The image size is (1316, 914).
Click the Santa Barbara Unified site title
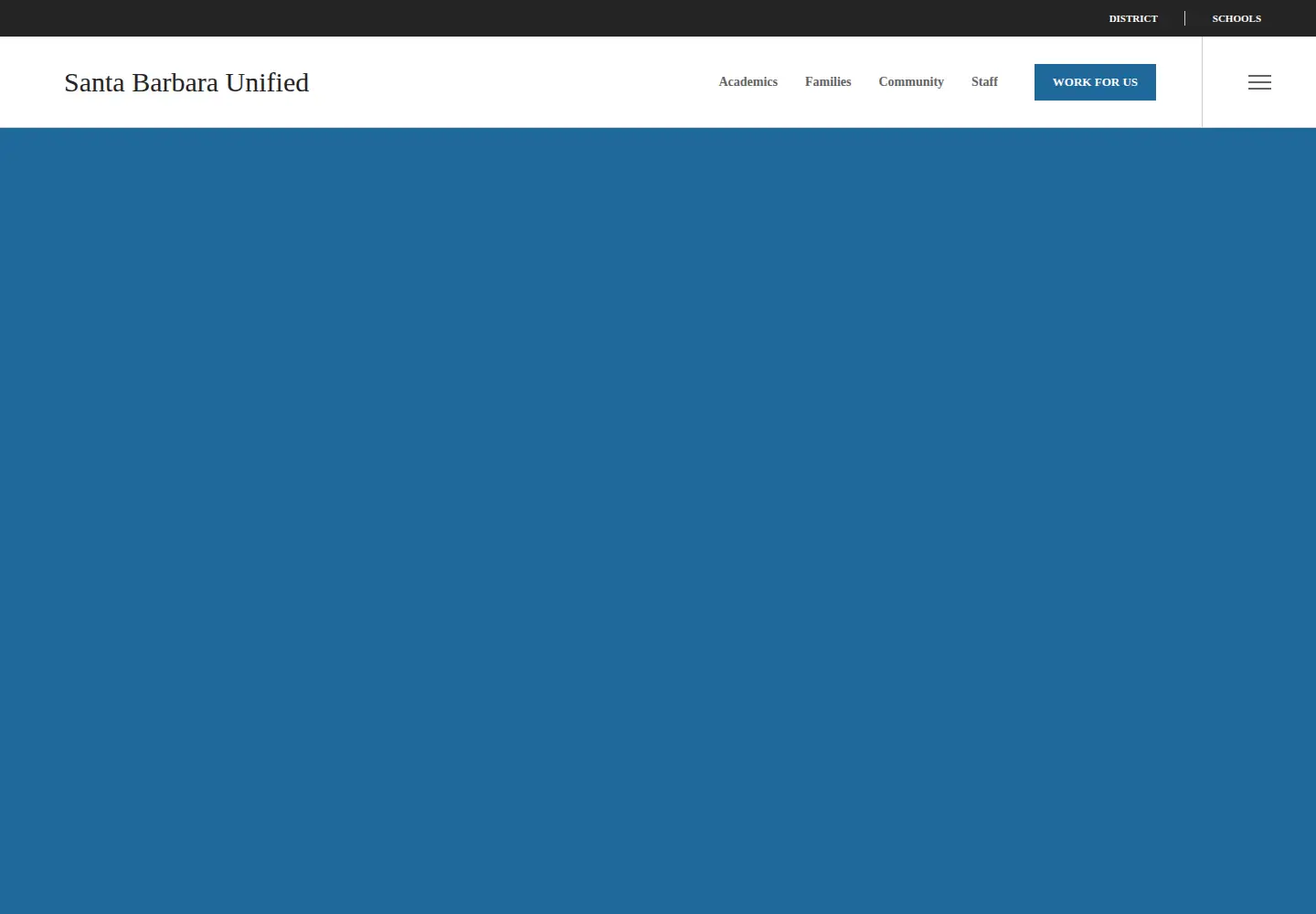pos(186,82)
